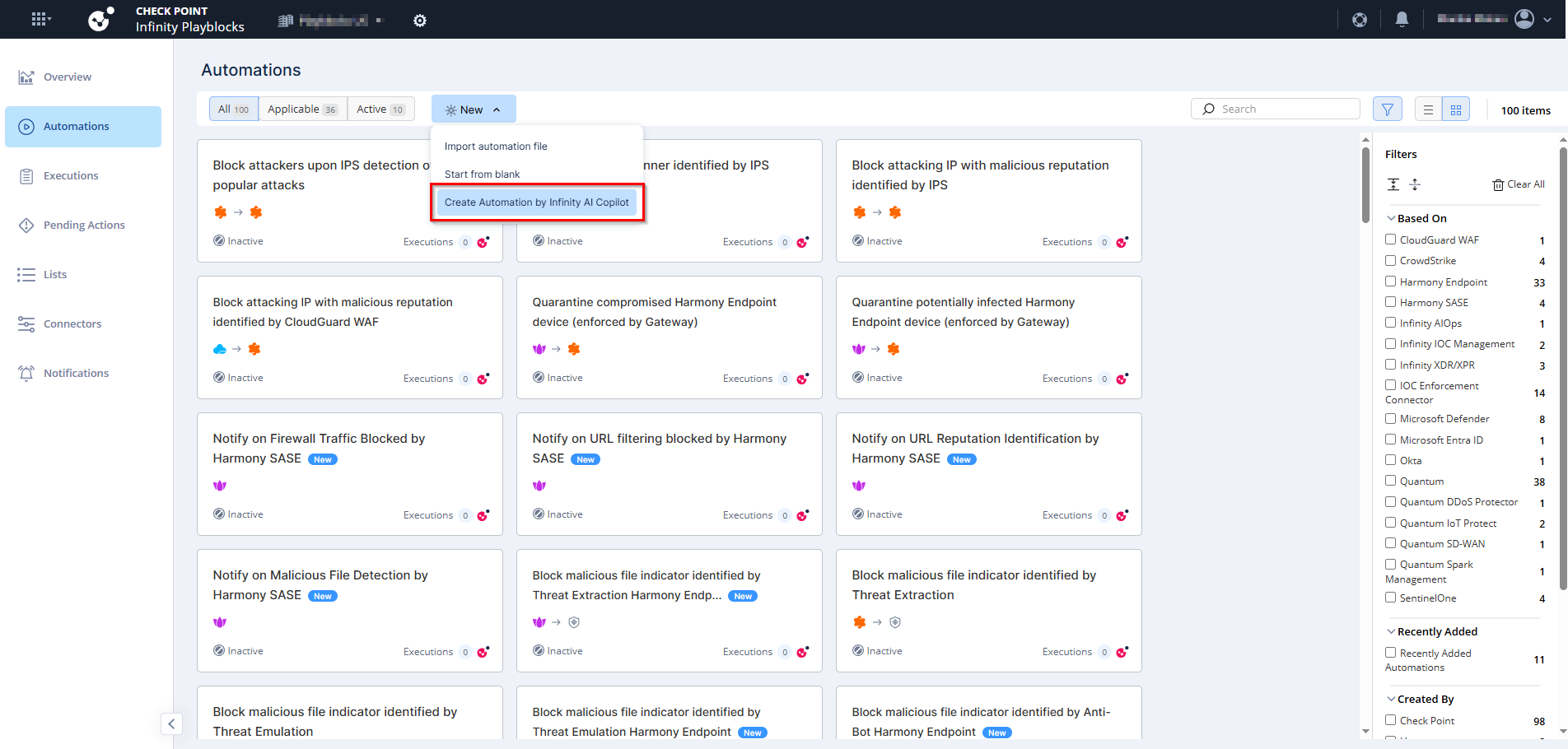
Task: Check the Infinity XDR/XPR filter
Action: [x=1391, y=365]
